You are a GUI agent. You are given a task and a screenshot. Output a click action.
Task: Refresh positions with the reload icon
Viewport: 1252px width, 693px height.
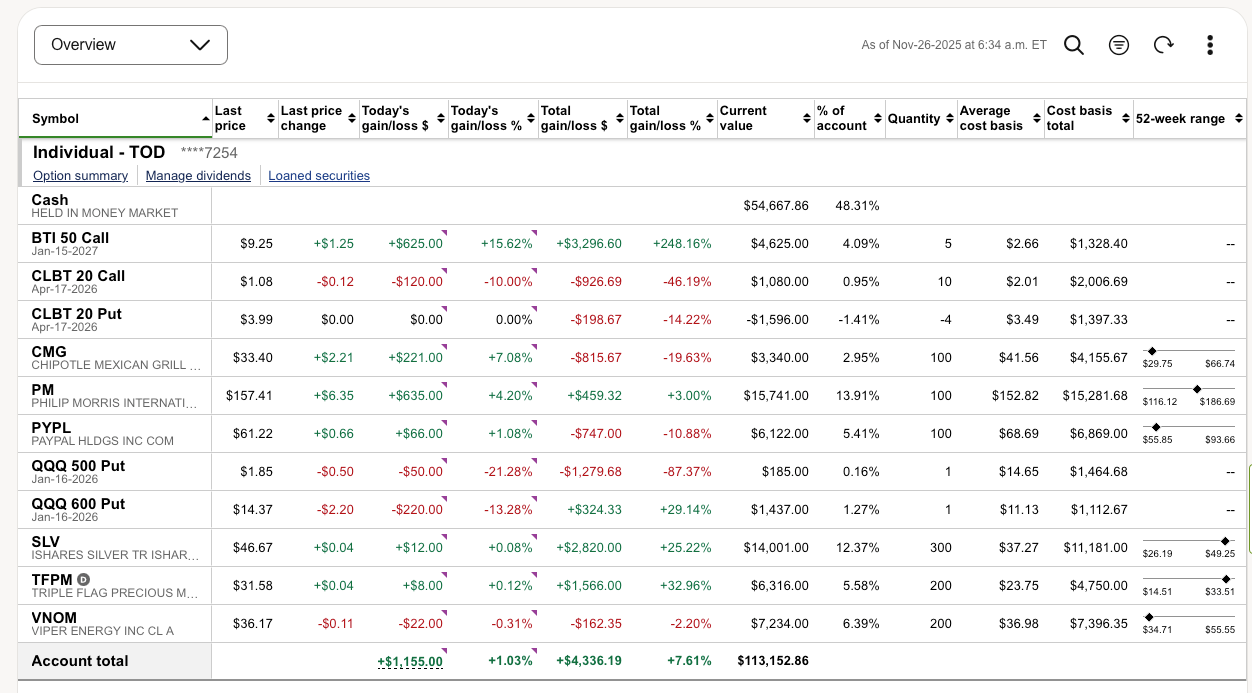(1164, 45)
